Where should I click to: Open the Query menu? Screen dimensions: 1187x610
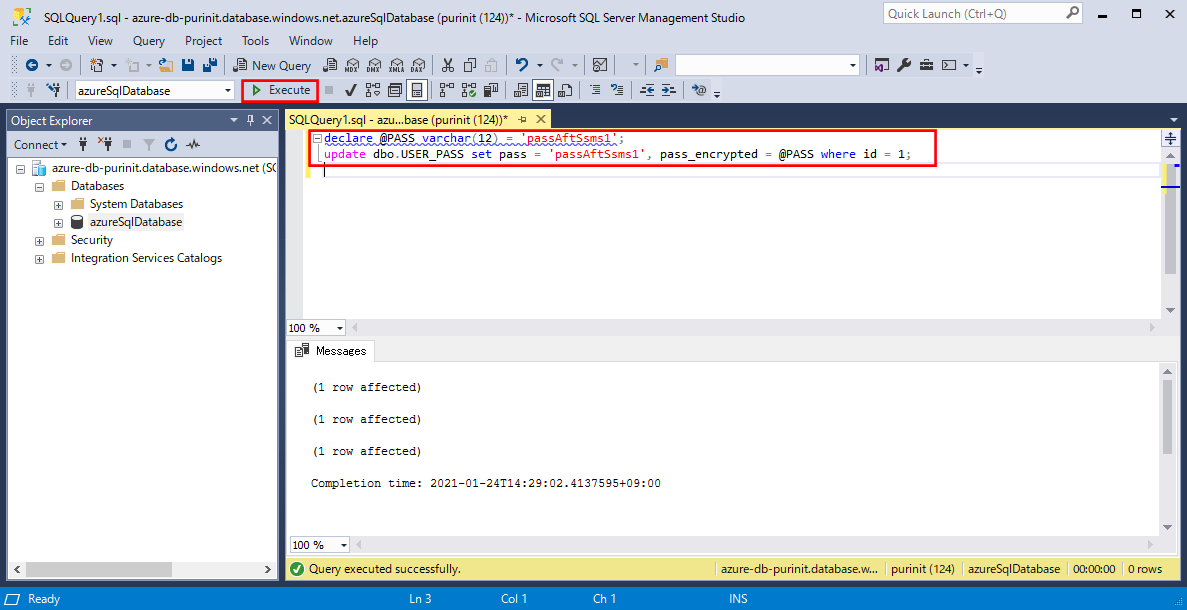(148, 41)
